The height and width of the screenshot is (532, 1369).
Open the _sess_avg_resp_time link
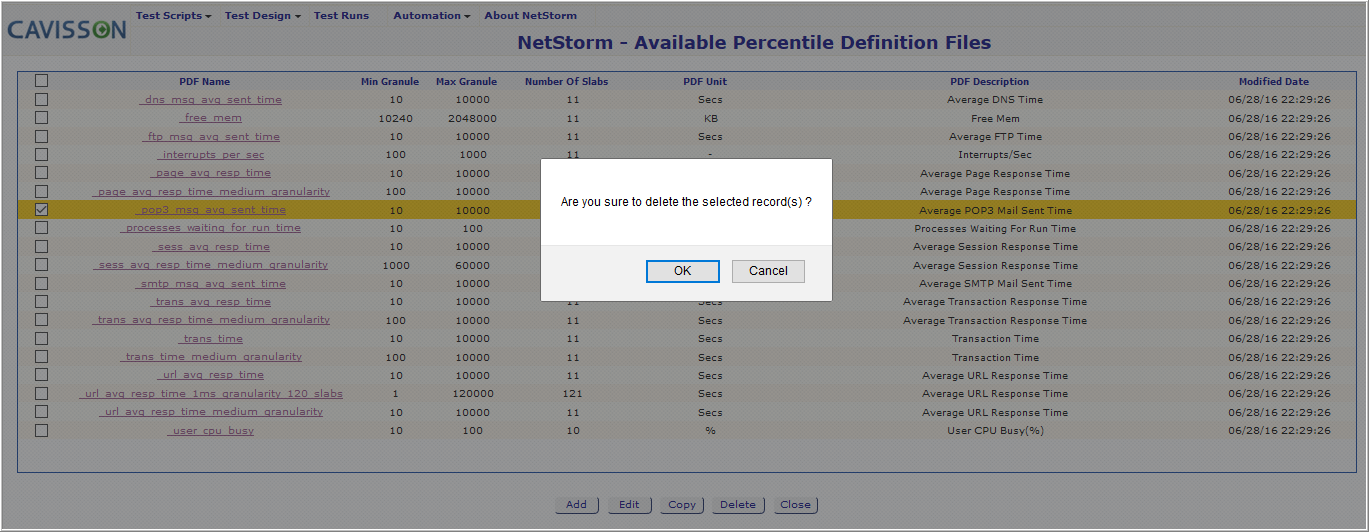click(x=210, y=247)
